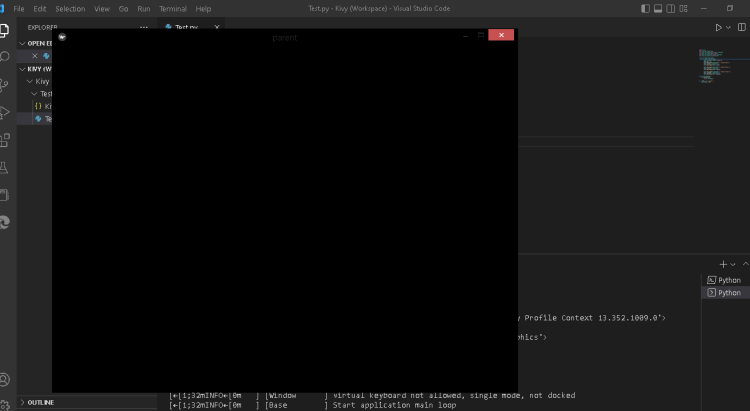Restore down the Visual Studio Code window

click(730, 9)
